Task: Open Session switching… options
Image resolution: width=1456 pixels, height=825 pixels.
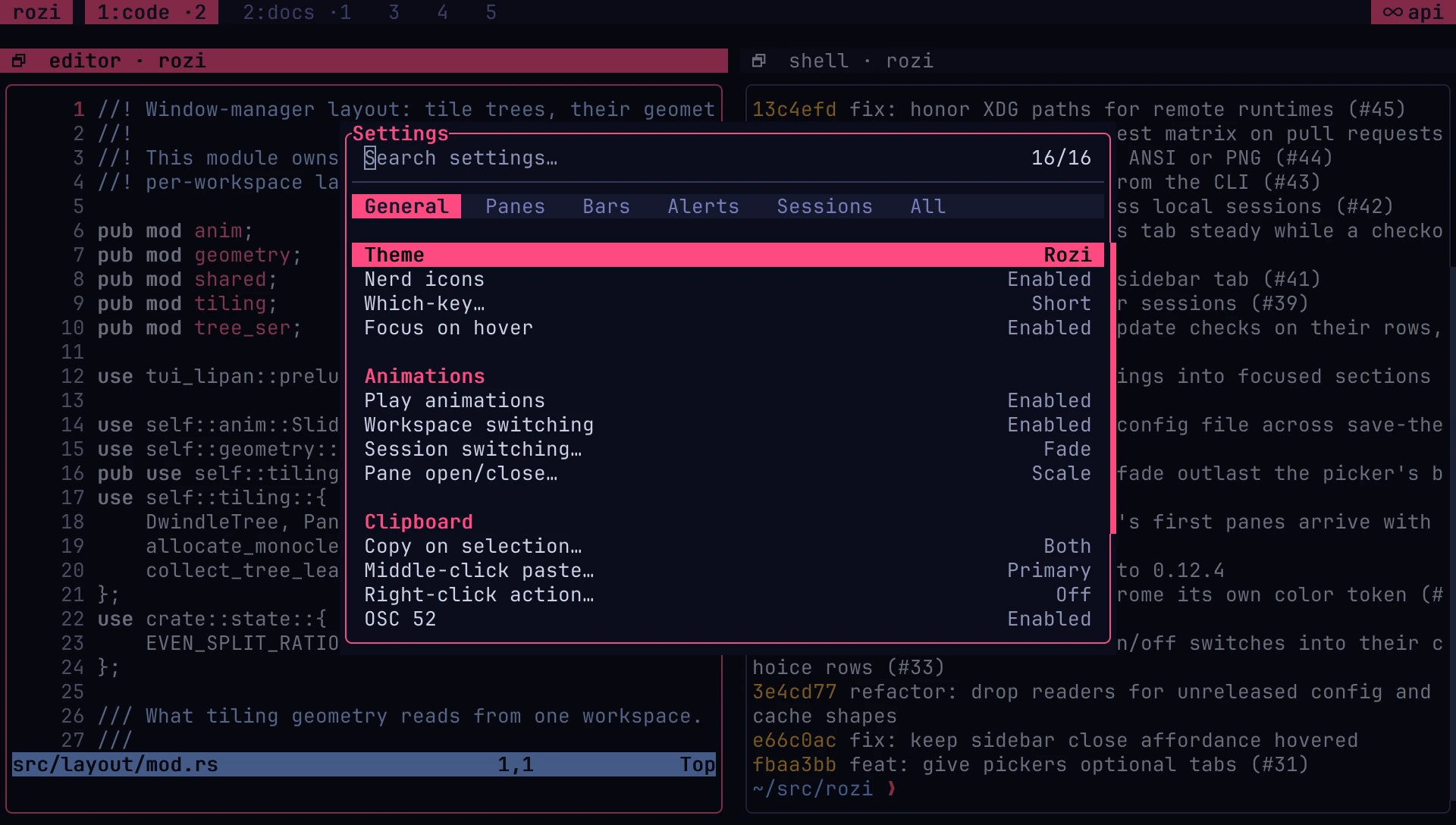Action: click(x=728, y=449)
